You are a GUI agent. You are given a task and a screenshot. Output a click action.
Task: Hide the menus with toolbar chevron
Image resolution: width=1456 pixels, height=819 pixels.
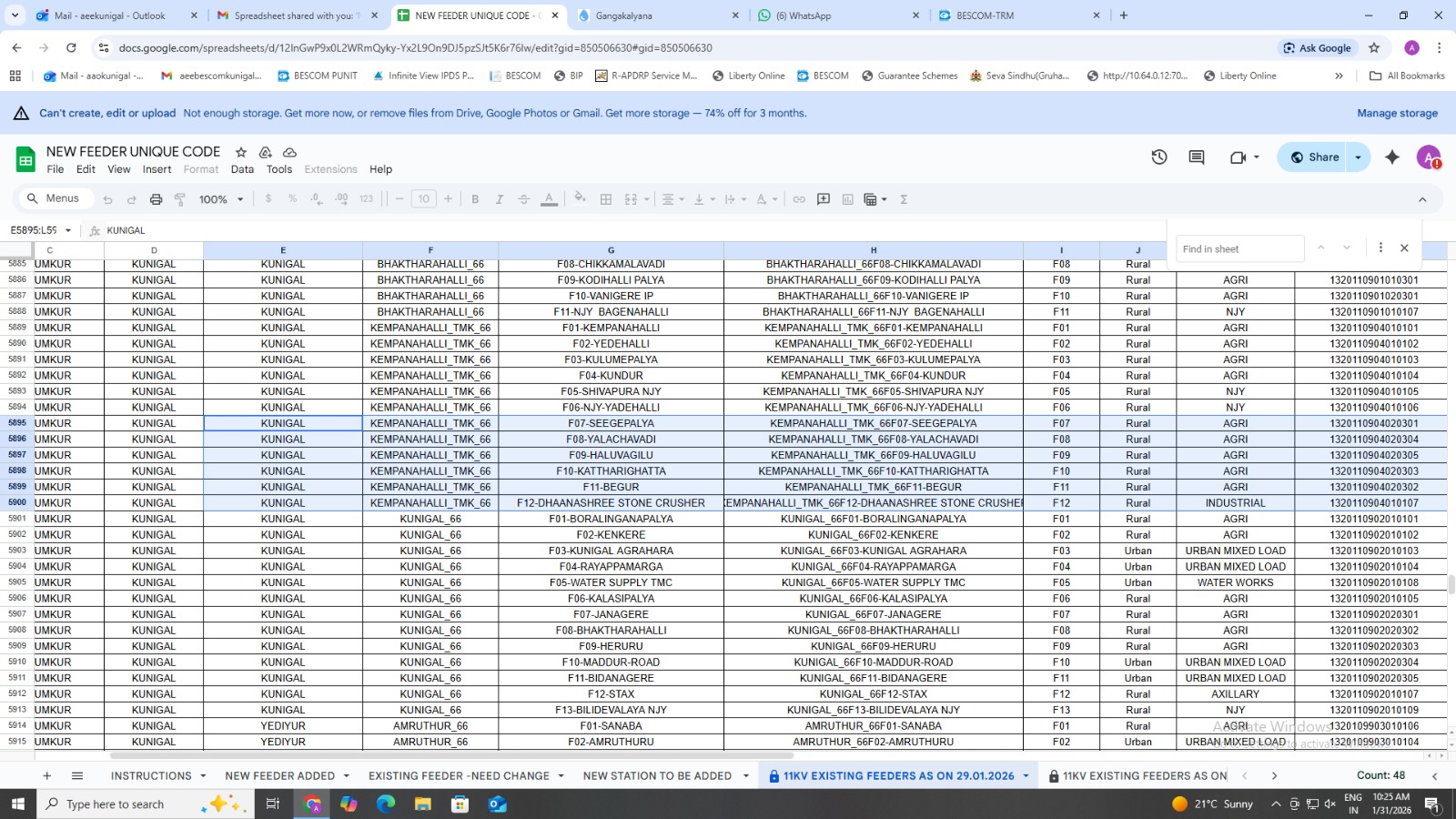coord(1422,199)
